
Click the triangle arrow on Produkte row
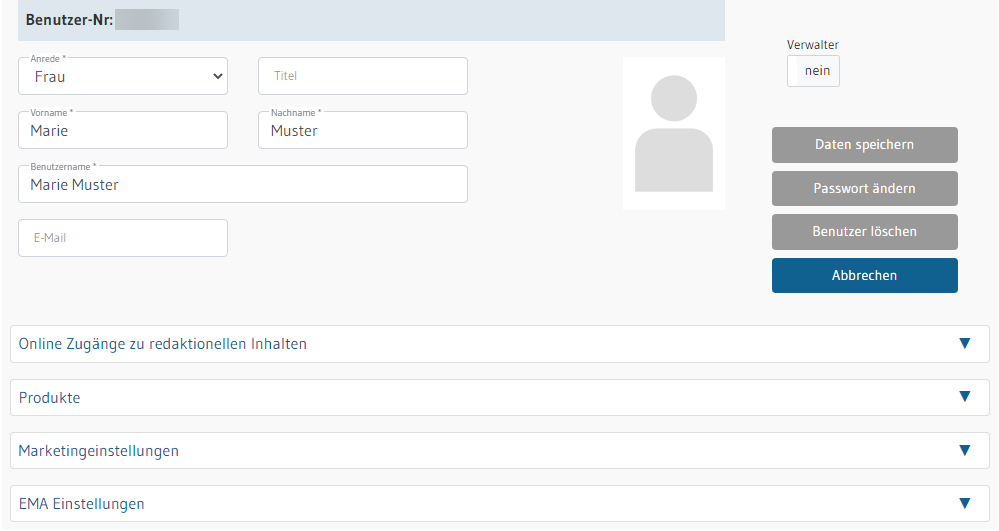coord(965,396)
